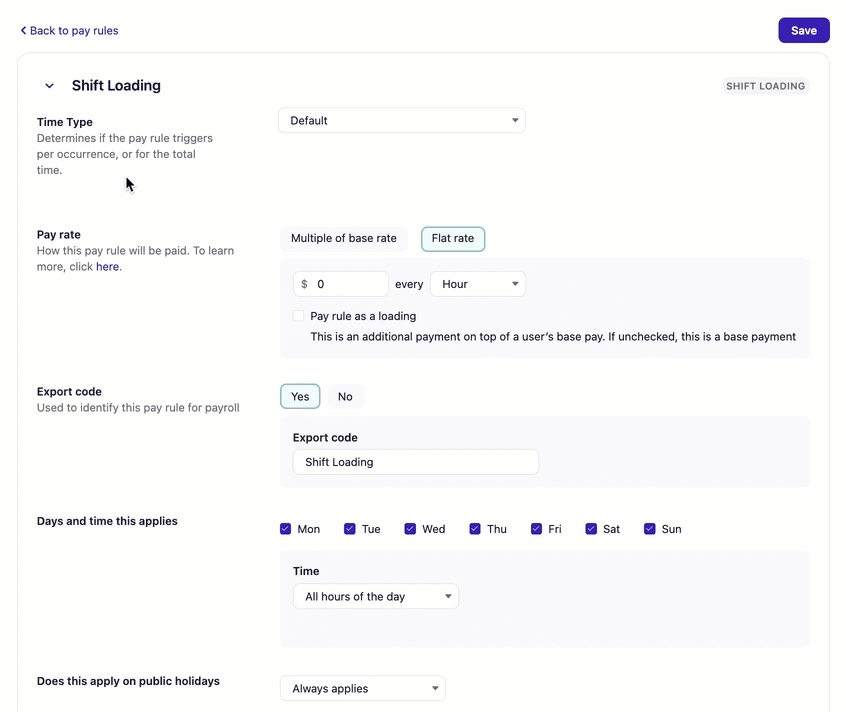Select Multiple of base rate option
The width and height of the screenshot is (846, 712).
344,238
